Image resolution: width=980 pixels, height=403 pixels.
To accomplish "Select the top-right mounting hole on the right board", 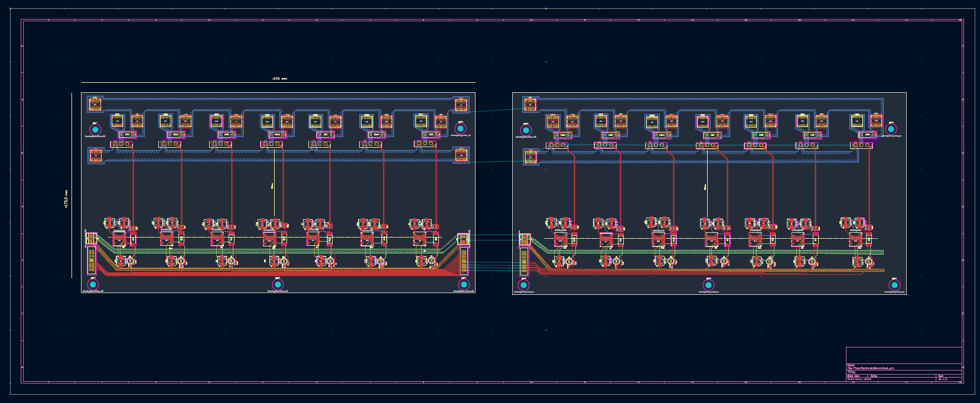I will pos(891,129).
